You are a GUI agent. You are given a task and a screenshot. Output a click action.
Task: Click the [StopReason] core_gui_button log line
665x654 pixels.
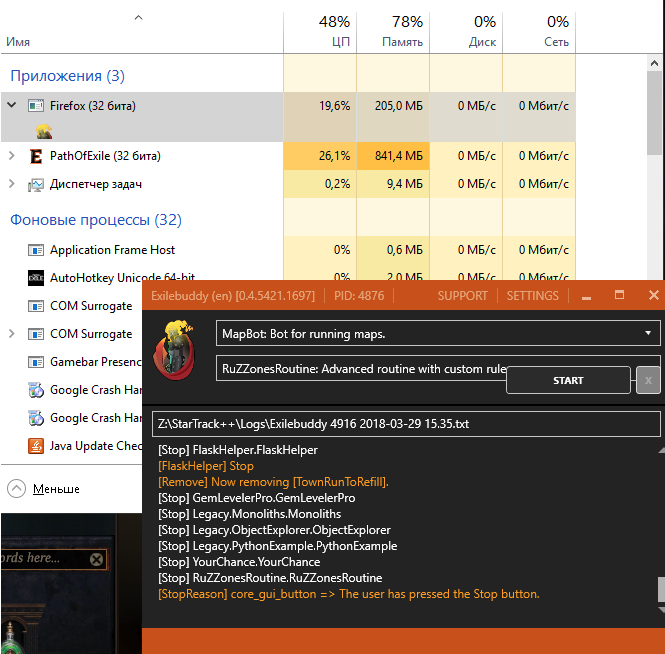click(x=349, y=594)
